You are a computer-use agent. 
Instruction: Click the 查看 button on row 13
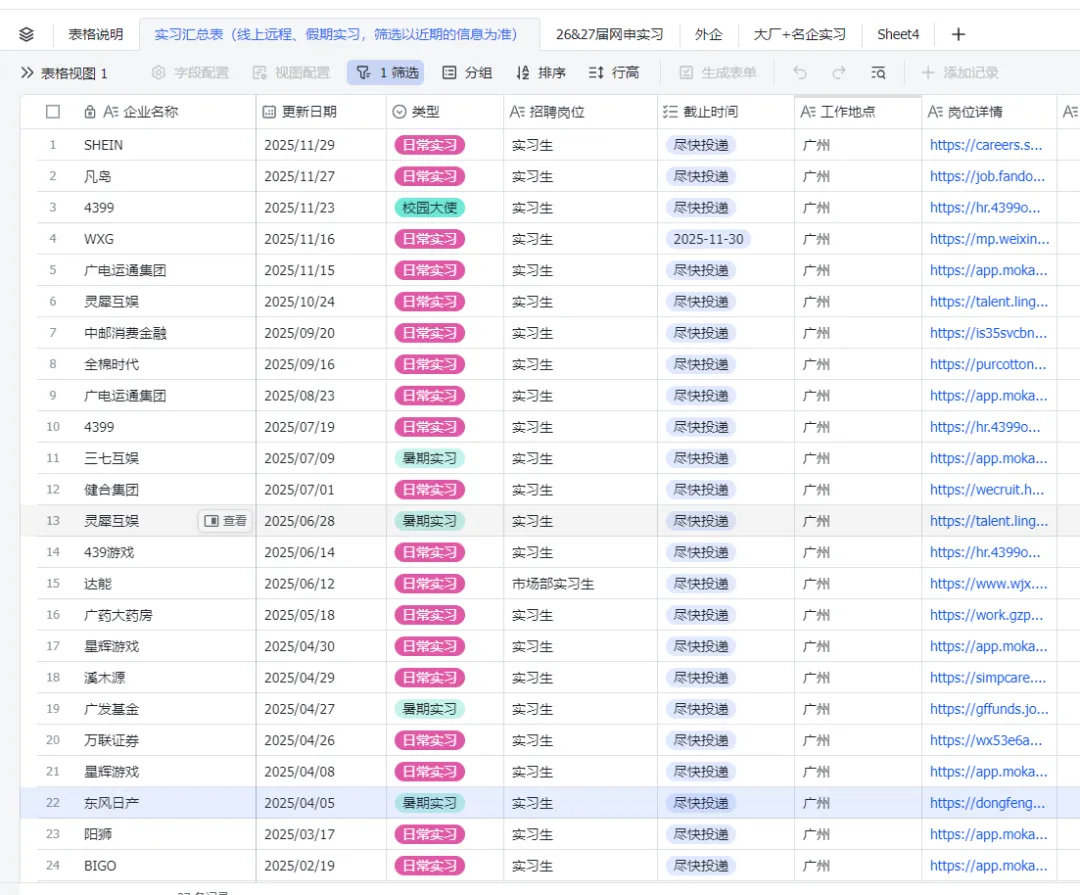pos(226,521)
